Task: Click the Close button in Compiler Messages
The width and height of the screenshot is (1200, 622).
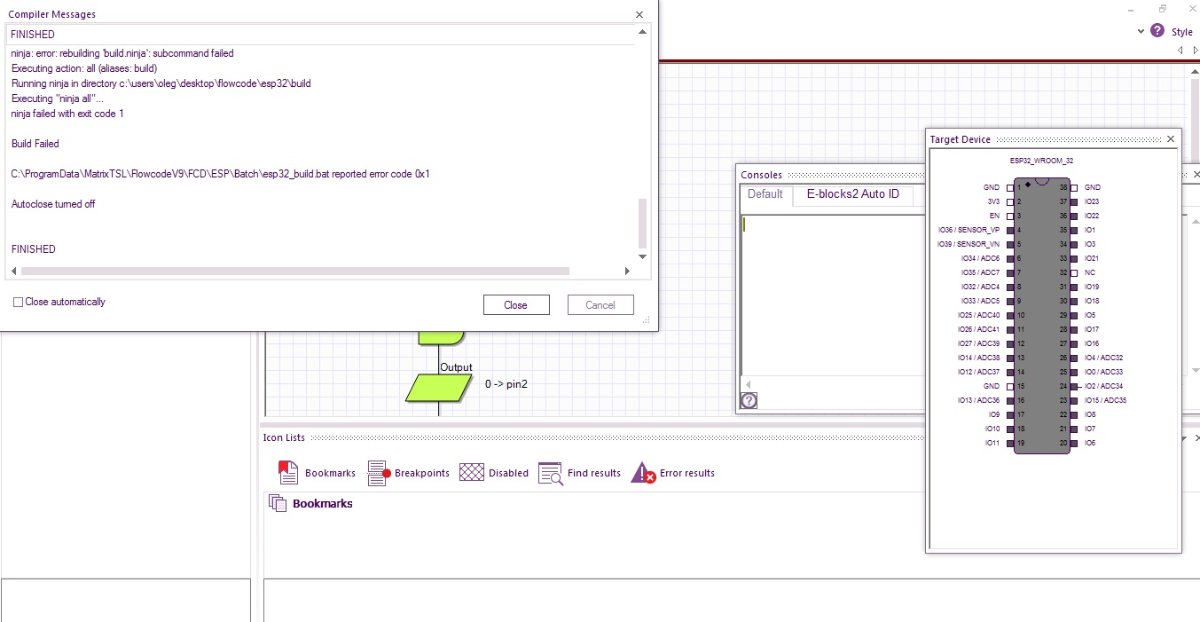Action: point(516,305)
